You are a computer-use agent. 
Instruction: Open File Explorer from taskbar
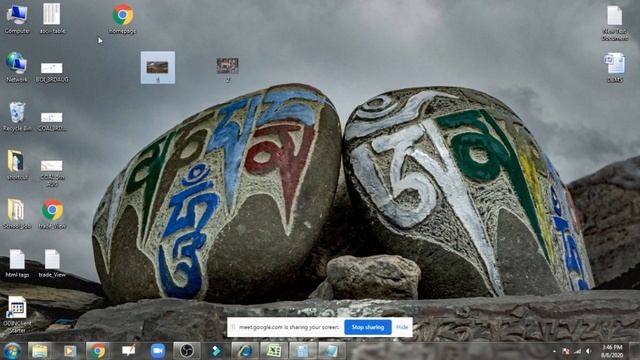(x=40, y=351)
